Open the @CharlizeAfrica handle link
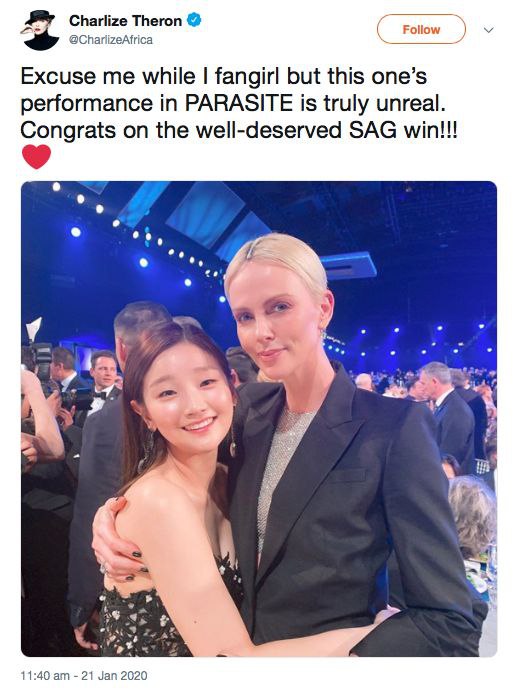The width and height of the screenshot is (518, 690). [x=111, y=40]
